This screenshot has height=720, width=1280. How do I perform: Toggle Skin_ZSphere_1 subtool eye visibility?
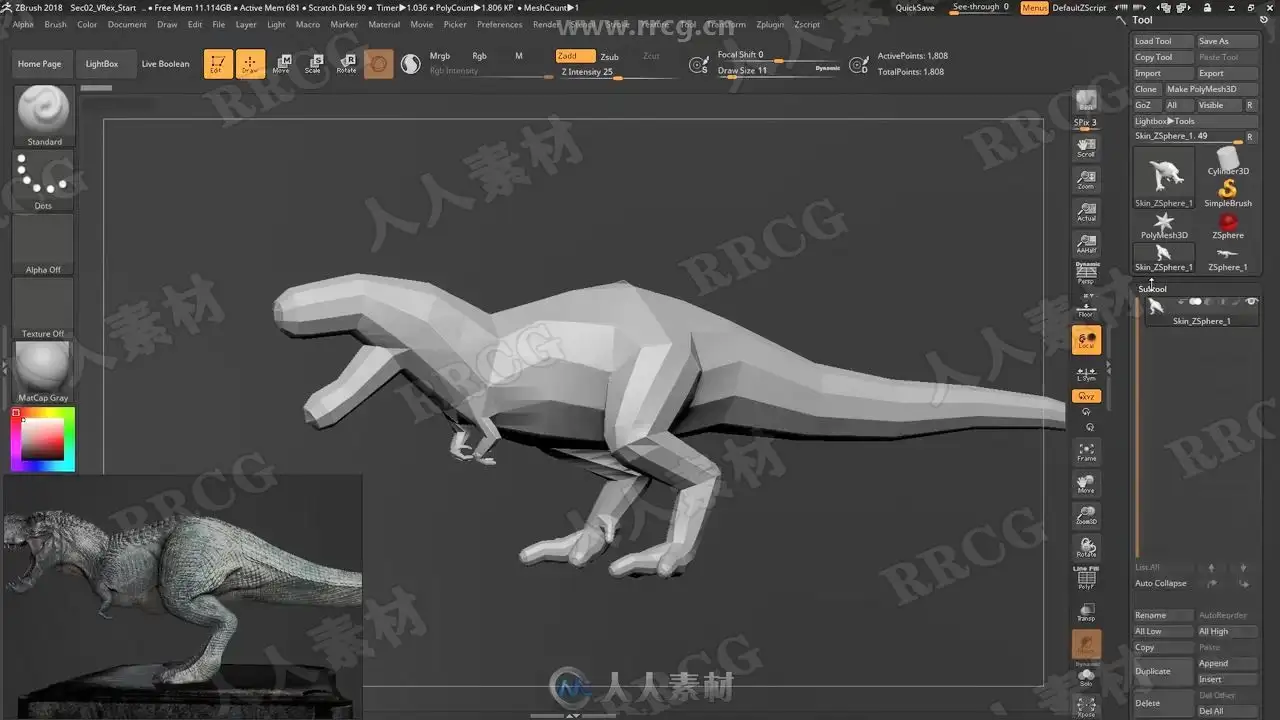pyautogui.click(x=1250, y=302)
